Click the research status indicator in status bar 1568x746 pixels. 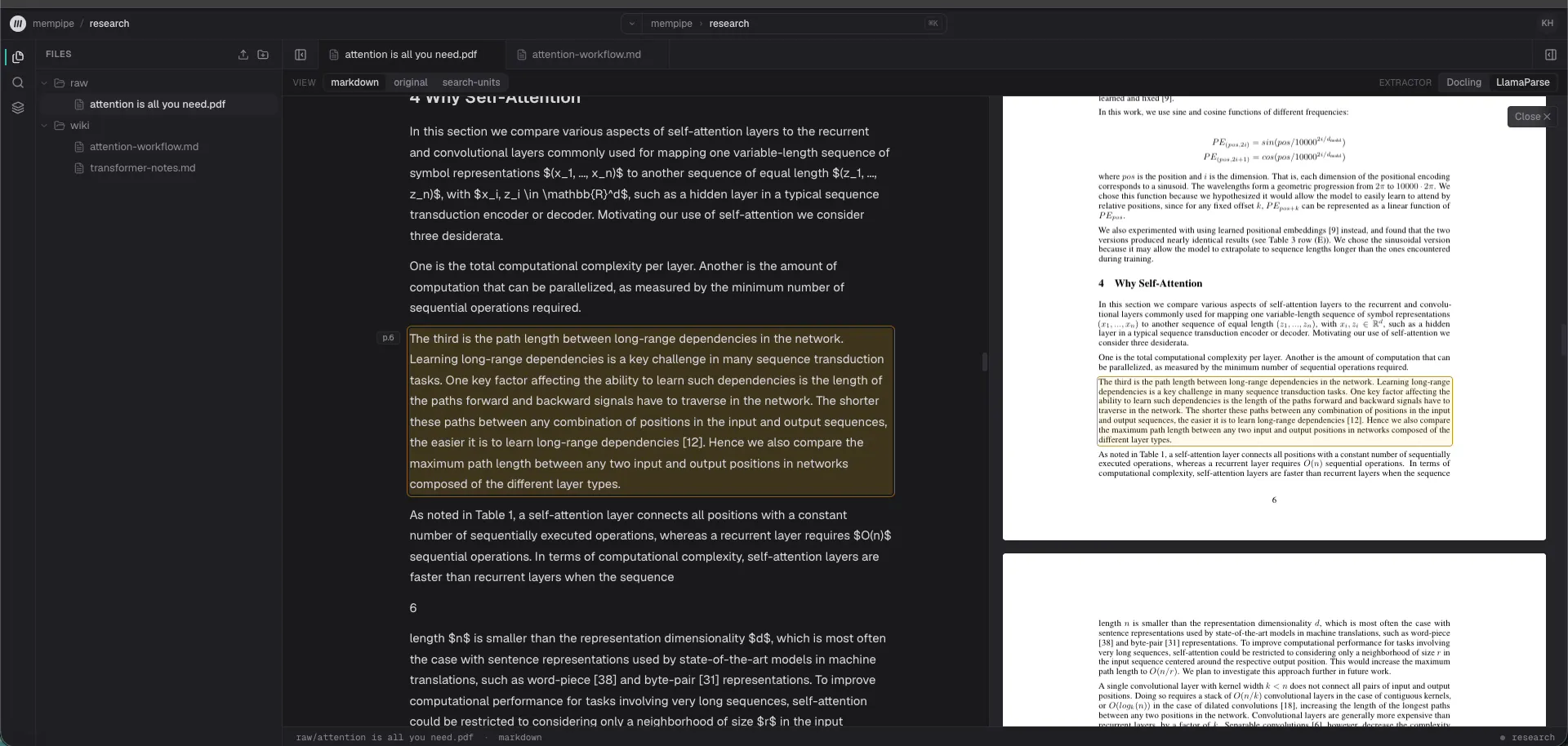[x=1527, y=737]
